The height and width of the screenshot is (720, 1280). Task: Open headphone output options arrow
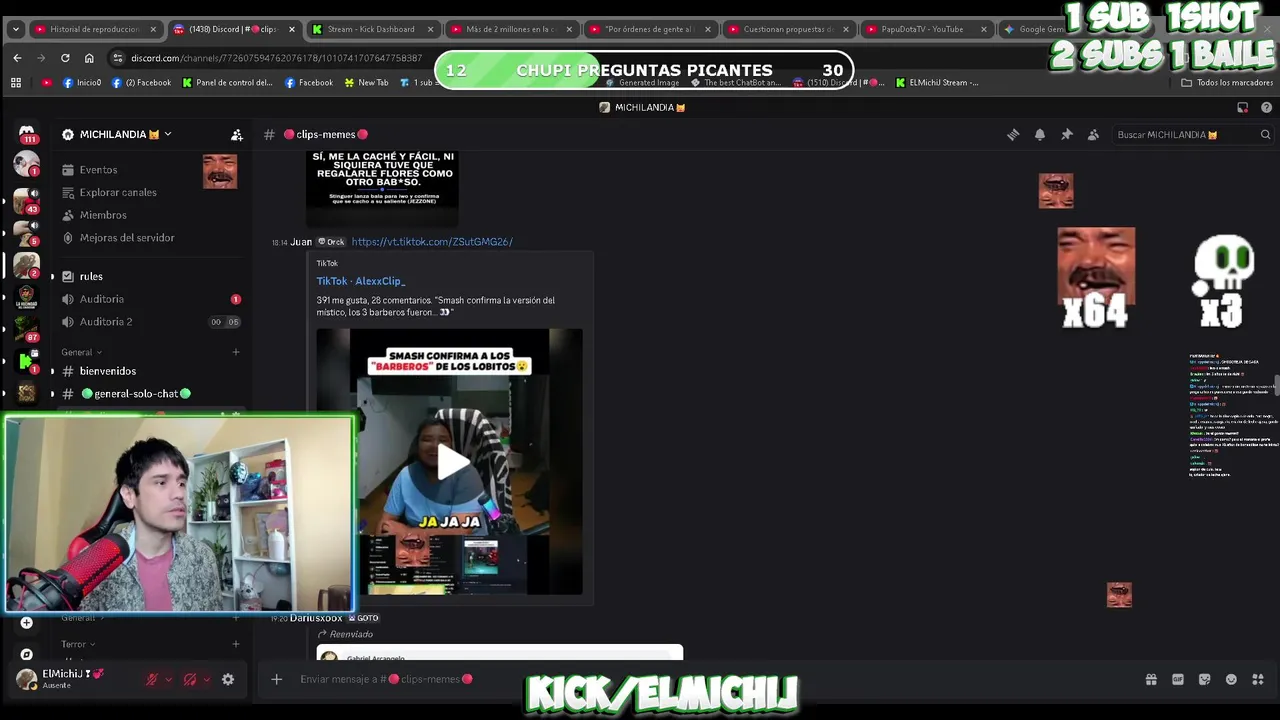206,679
